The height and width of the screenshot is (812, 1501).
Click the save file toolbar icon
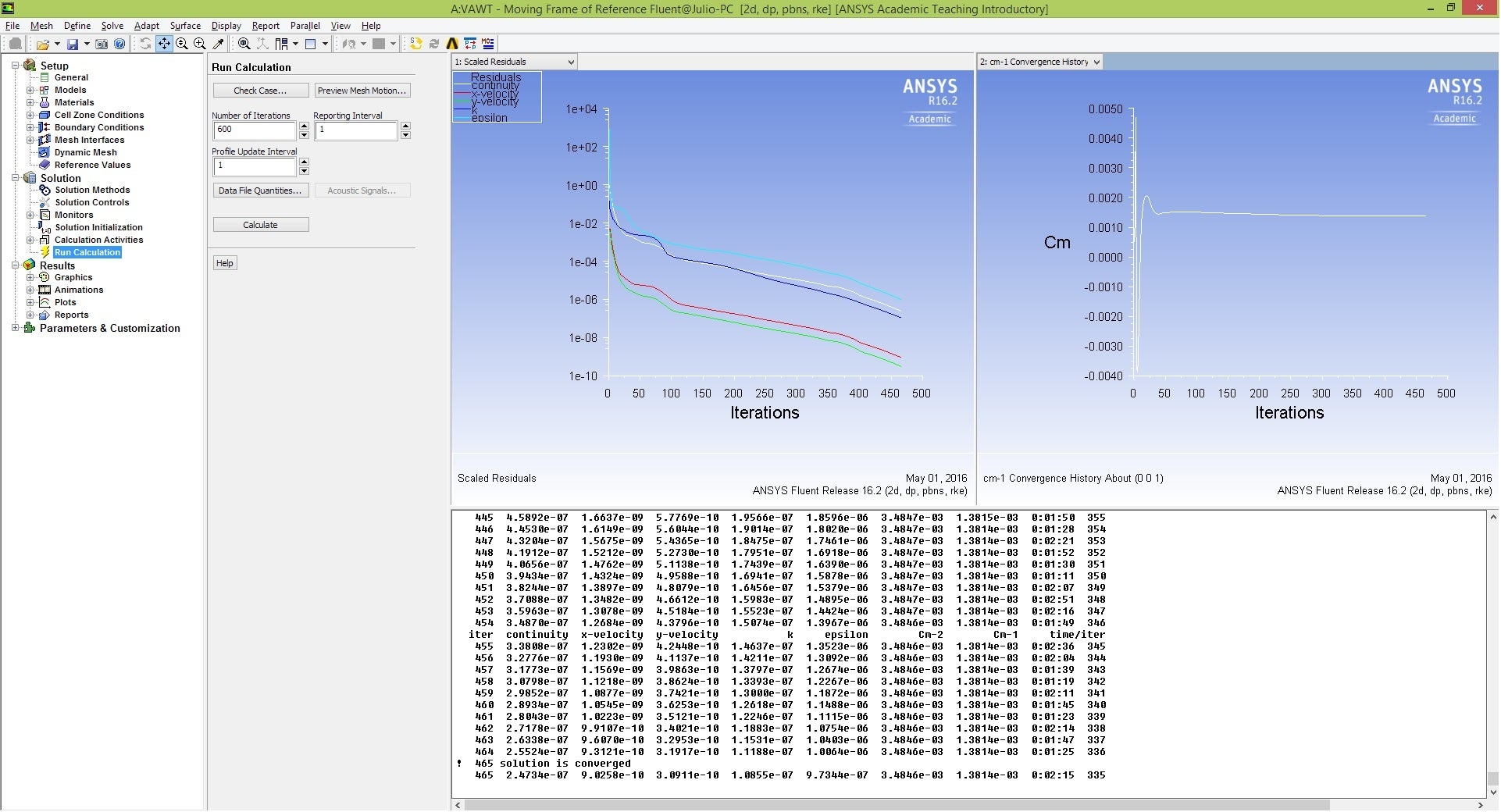pos(73,45)
